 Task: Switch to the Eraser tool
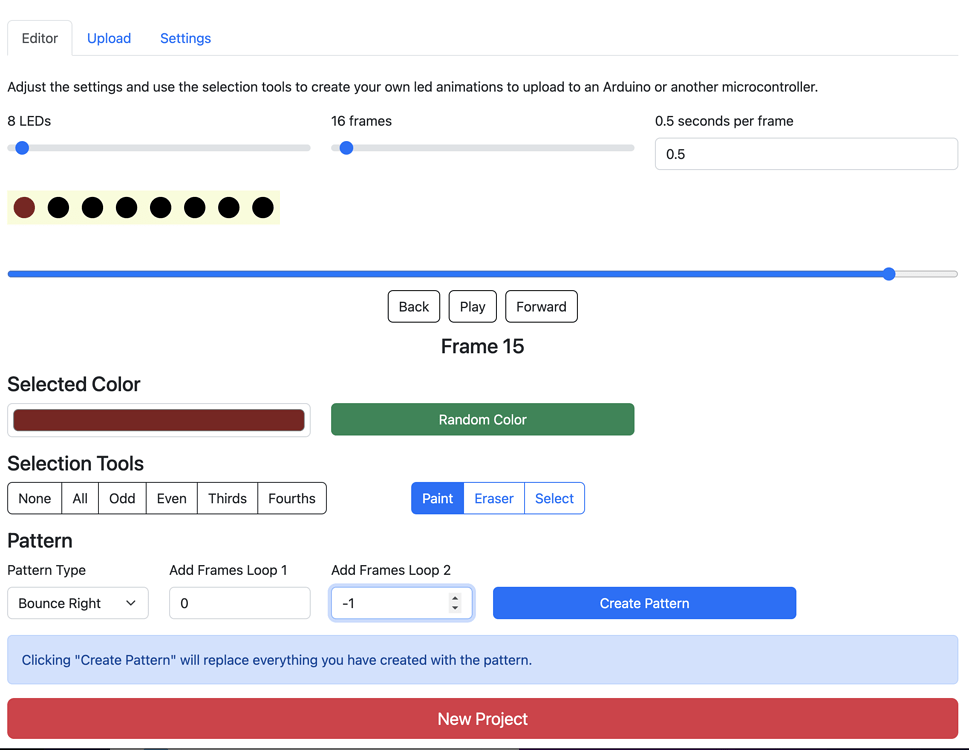coord(494,497)
